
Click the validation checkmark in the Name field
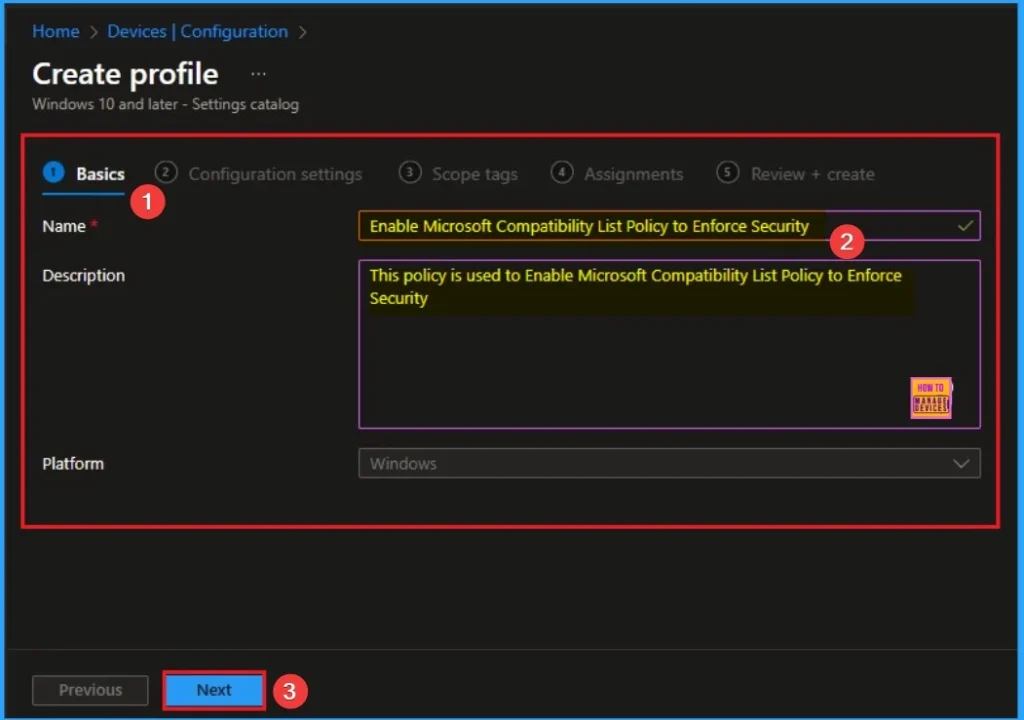(965, 226)
